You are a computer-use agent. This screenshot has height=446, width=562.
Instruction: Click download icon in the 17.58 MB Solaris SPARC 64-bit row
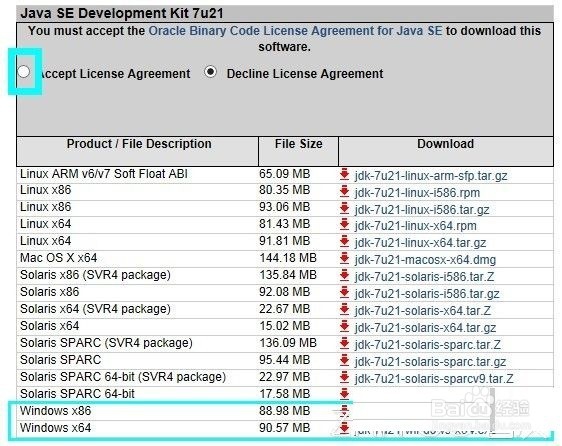pos(344,394)
